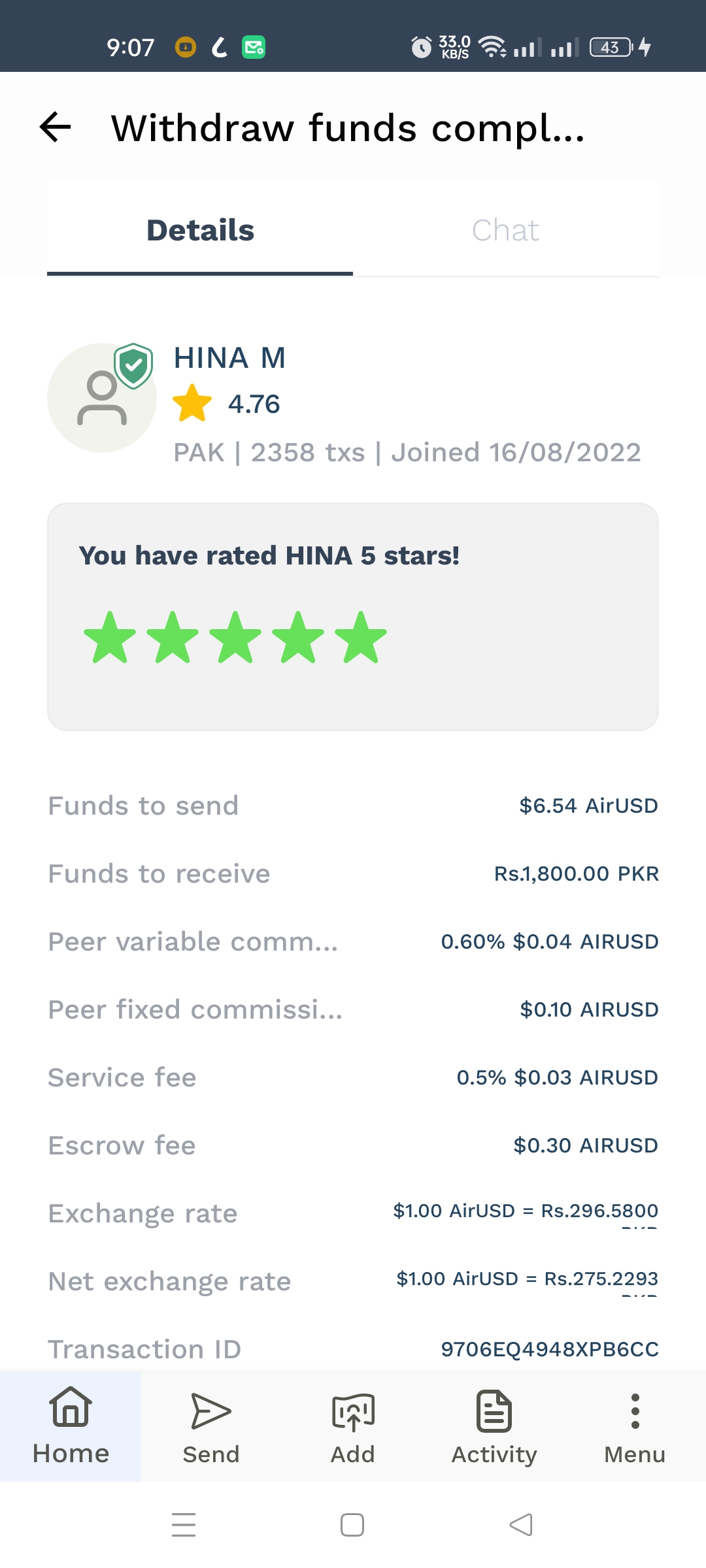Open the Home tab icon
This screenshot has height=1568, width=706.
click(x=71, y=1407)
